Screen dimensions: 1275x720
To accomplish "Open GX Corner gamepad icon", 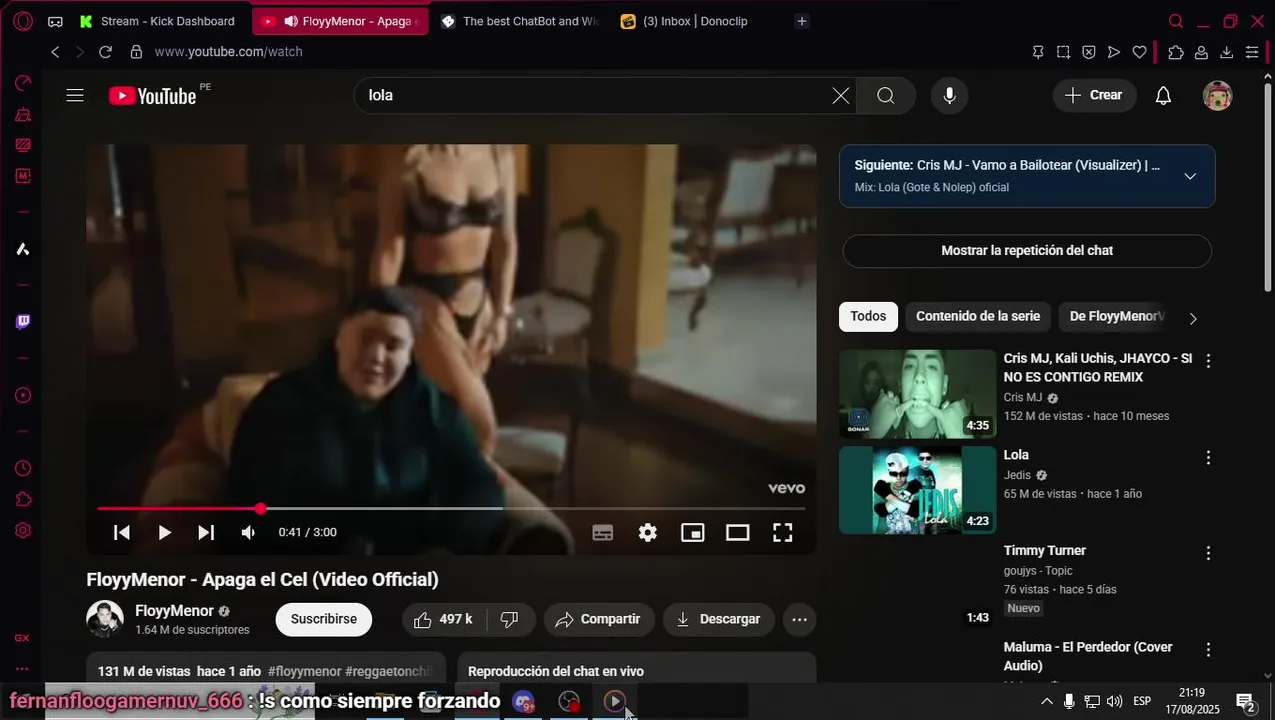I will point(55,21).
